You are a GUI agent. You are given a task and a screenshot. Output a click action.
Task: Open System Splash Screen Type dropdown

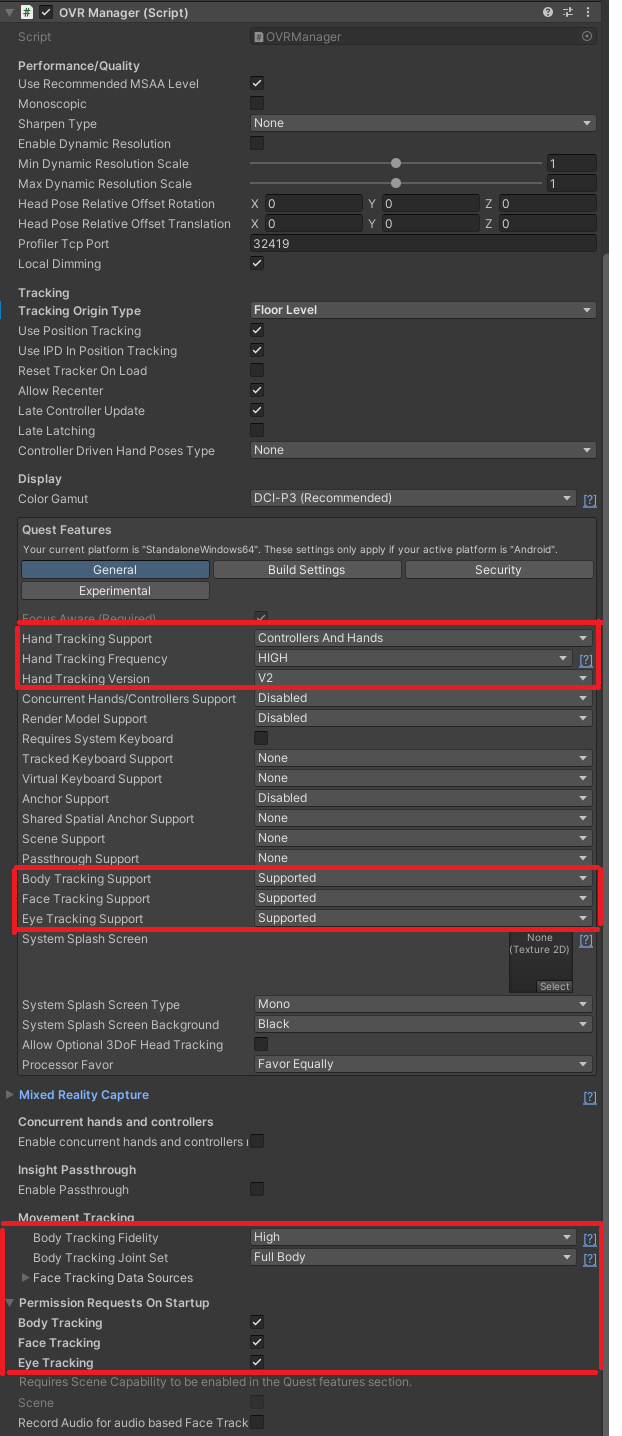[423, 1004]
